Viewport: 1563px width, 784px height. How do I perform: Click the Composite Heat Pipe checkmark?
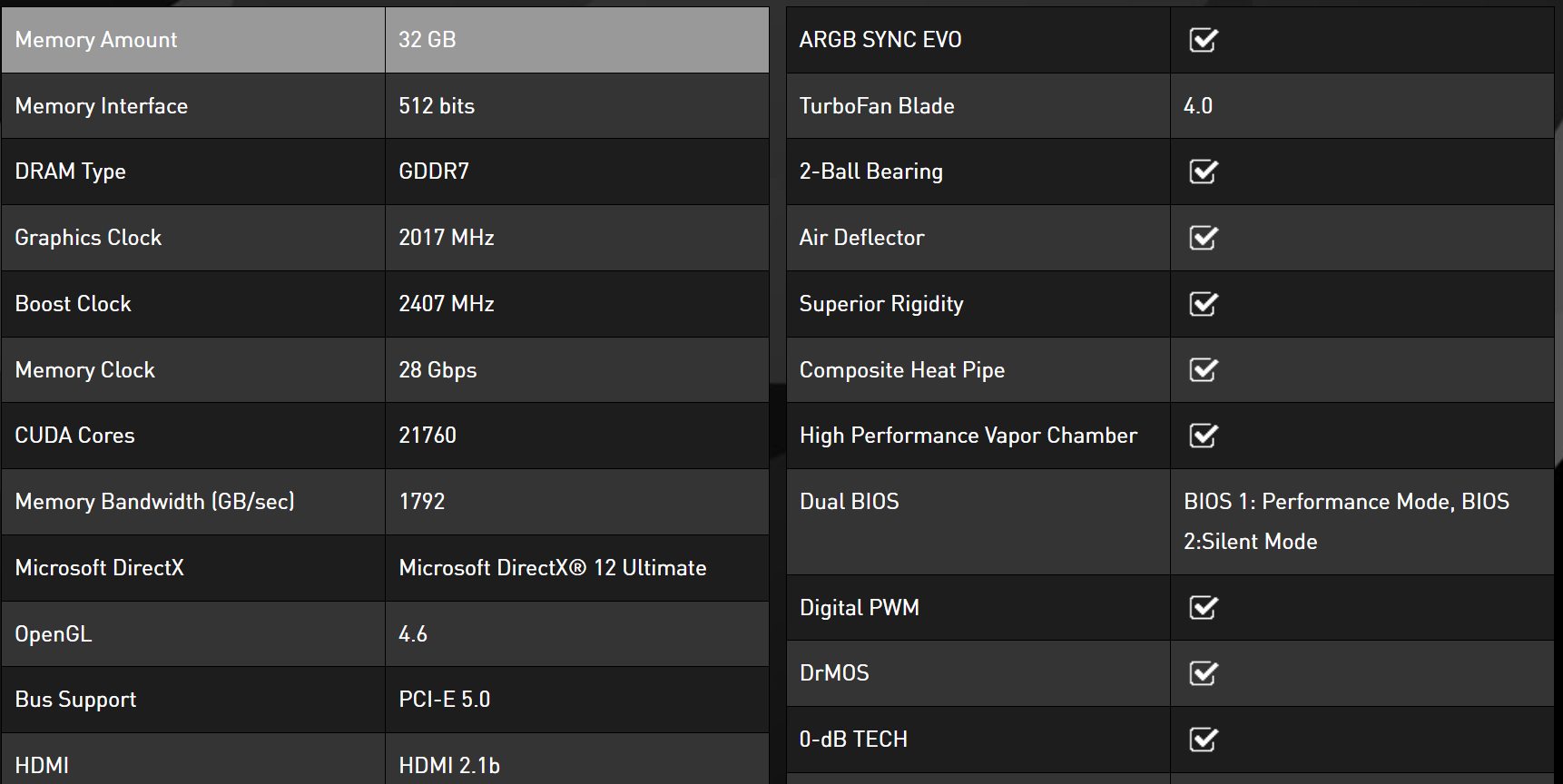tap(1203, 370)
